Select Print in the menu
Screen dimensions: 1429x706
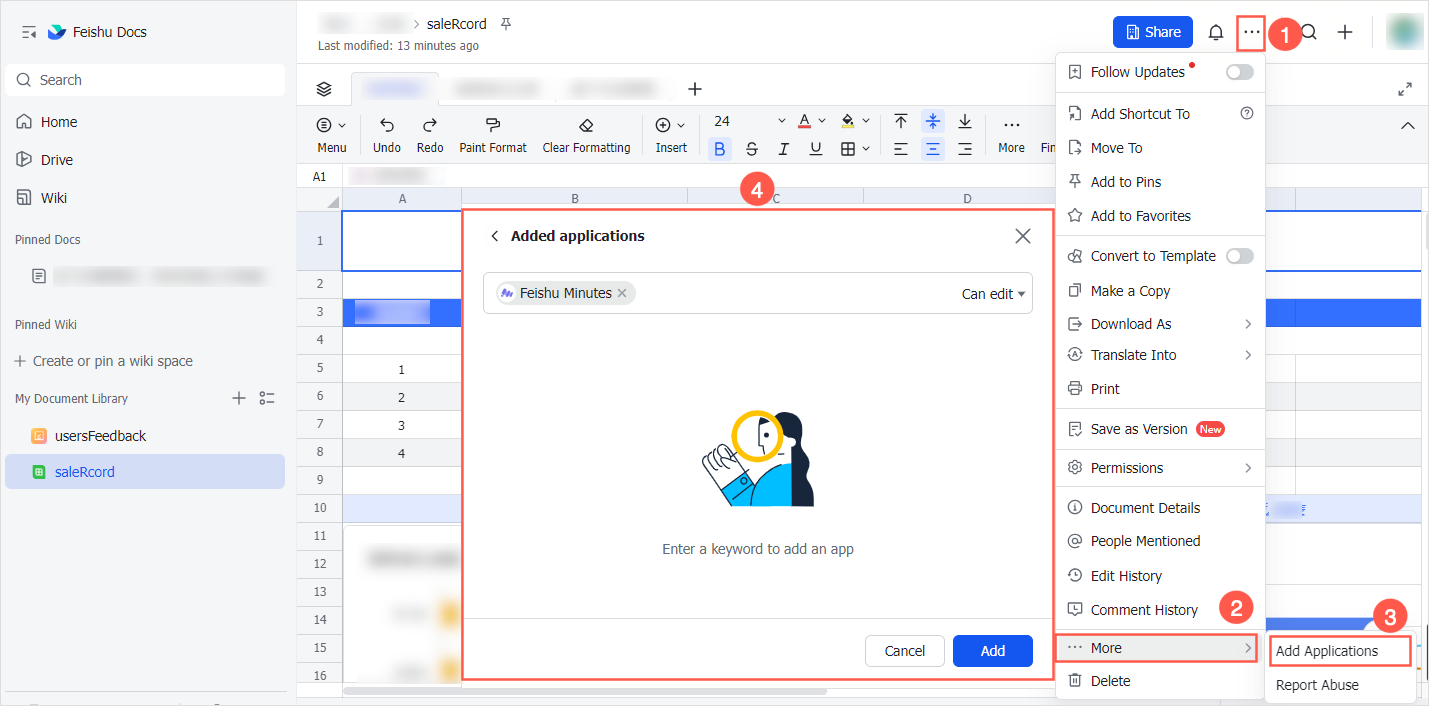(x=1160, y=389)
